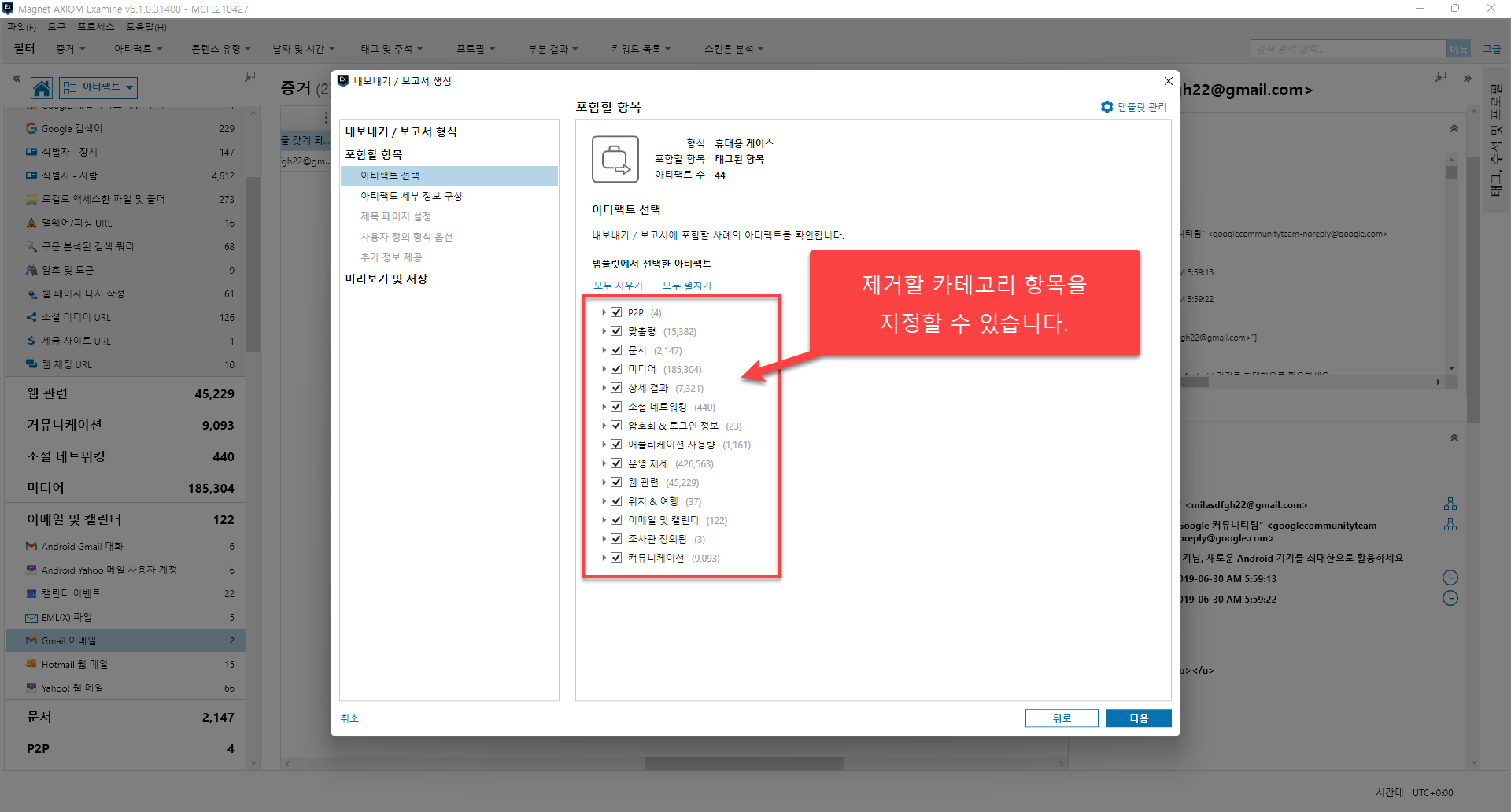Click the horizontal scrollbar at bottom
The width and height of the screenshot is (1511, 812).
(744, 763)
